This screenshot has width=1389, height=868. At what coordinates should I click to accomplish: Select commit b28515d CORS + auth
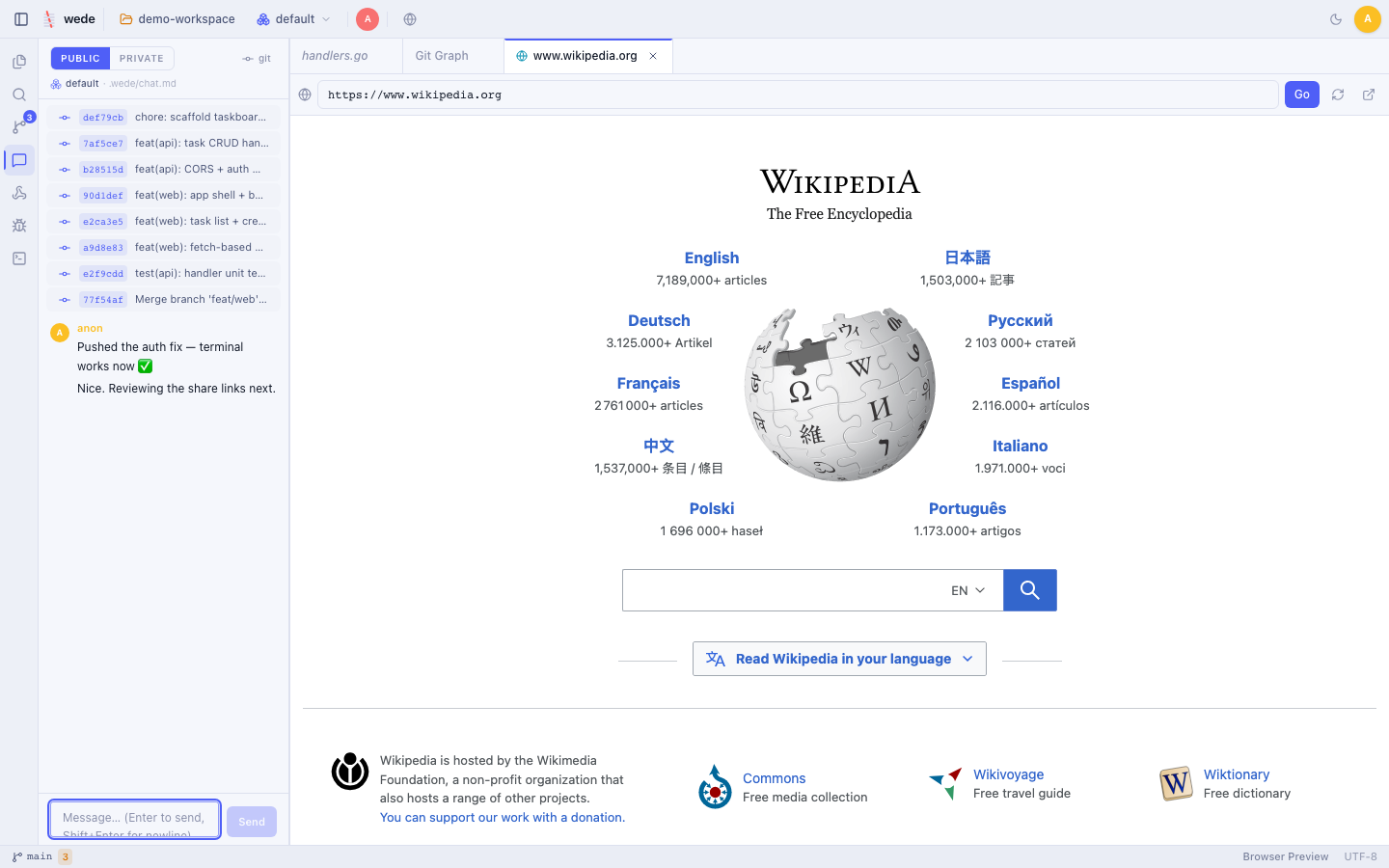click(x=164, y=170)
